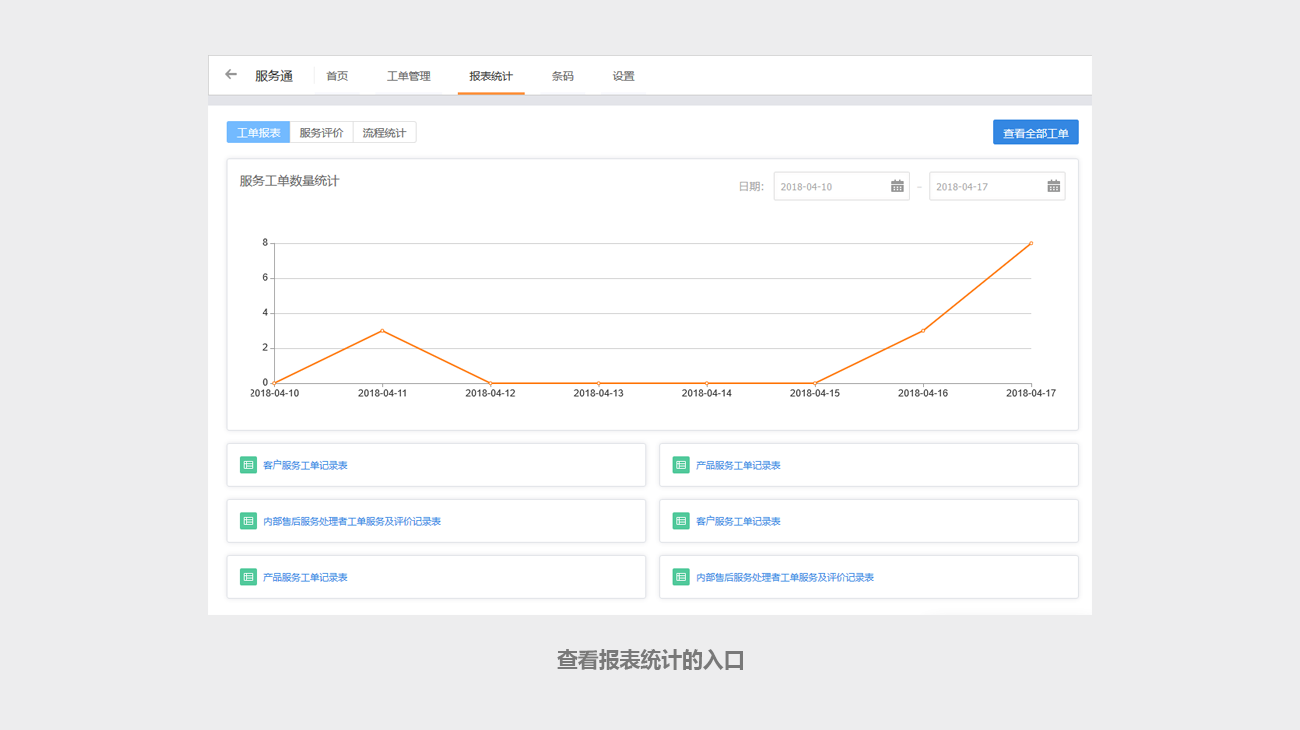
Task: Click the chart data point for 2018-04-16
Action: point(923,330)
